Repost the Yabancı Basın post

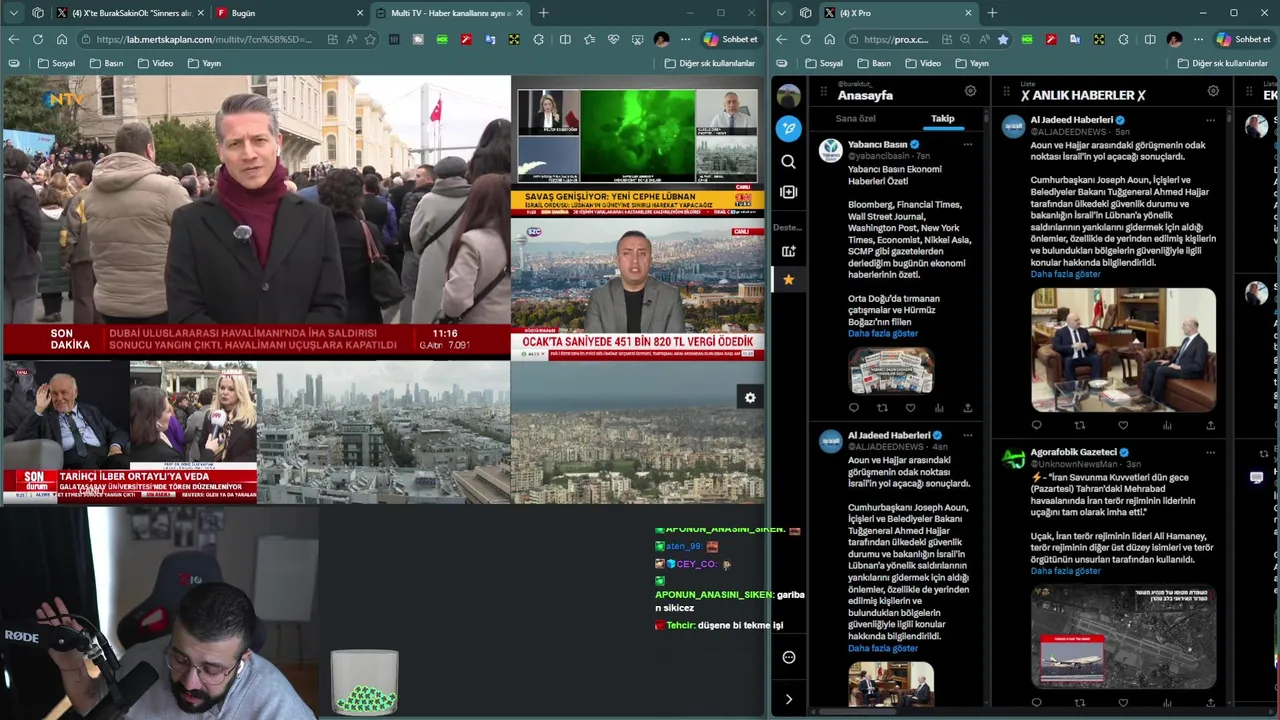882,408
